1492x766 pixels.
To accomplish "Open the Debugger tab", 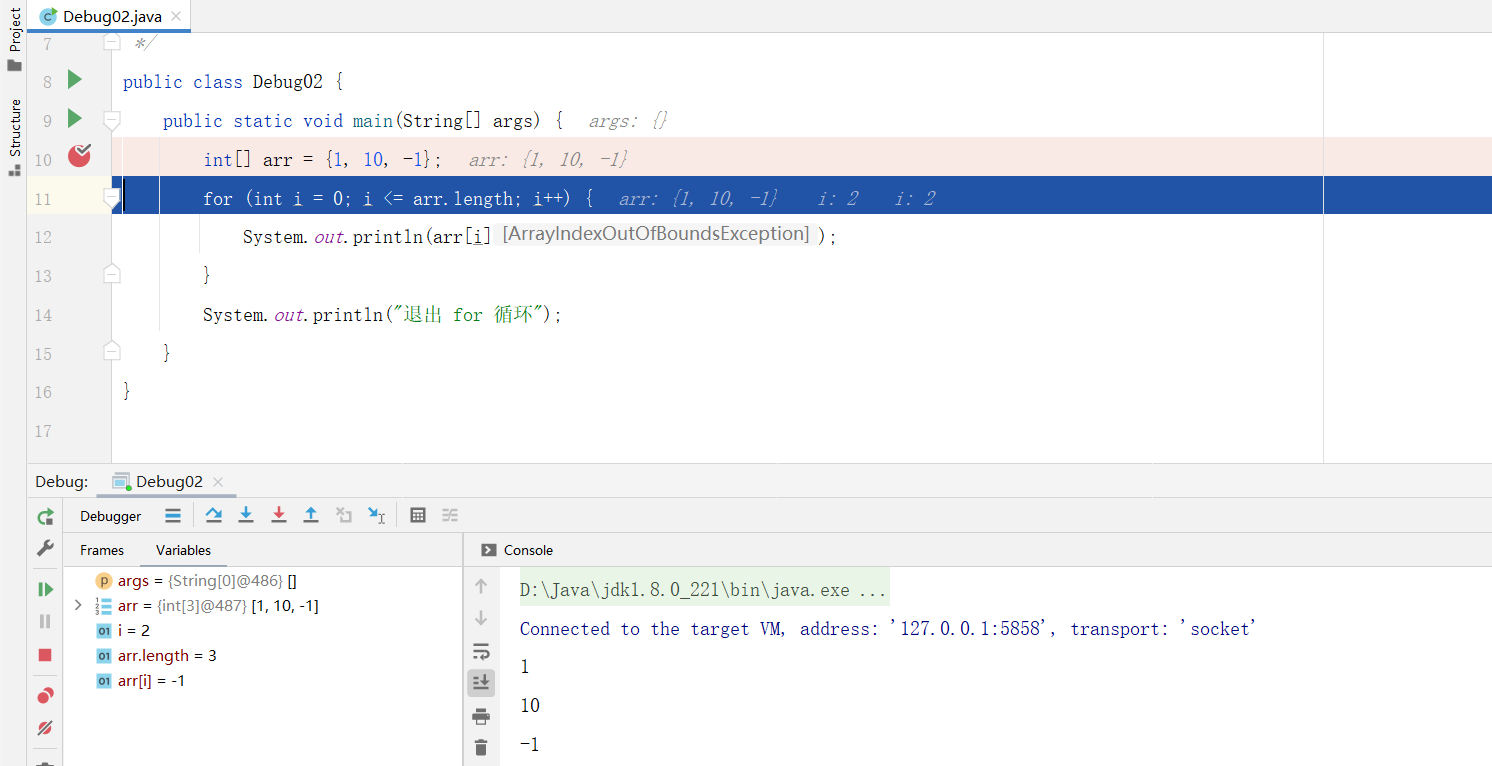I will click(x=111, y=516).
